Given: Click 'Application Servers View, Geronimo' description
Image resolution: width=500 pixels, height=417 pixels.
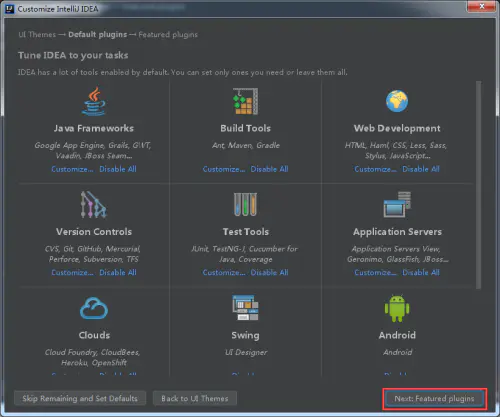Looking at the screenshot, I should 397,254.
